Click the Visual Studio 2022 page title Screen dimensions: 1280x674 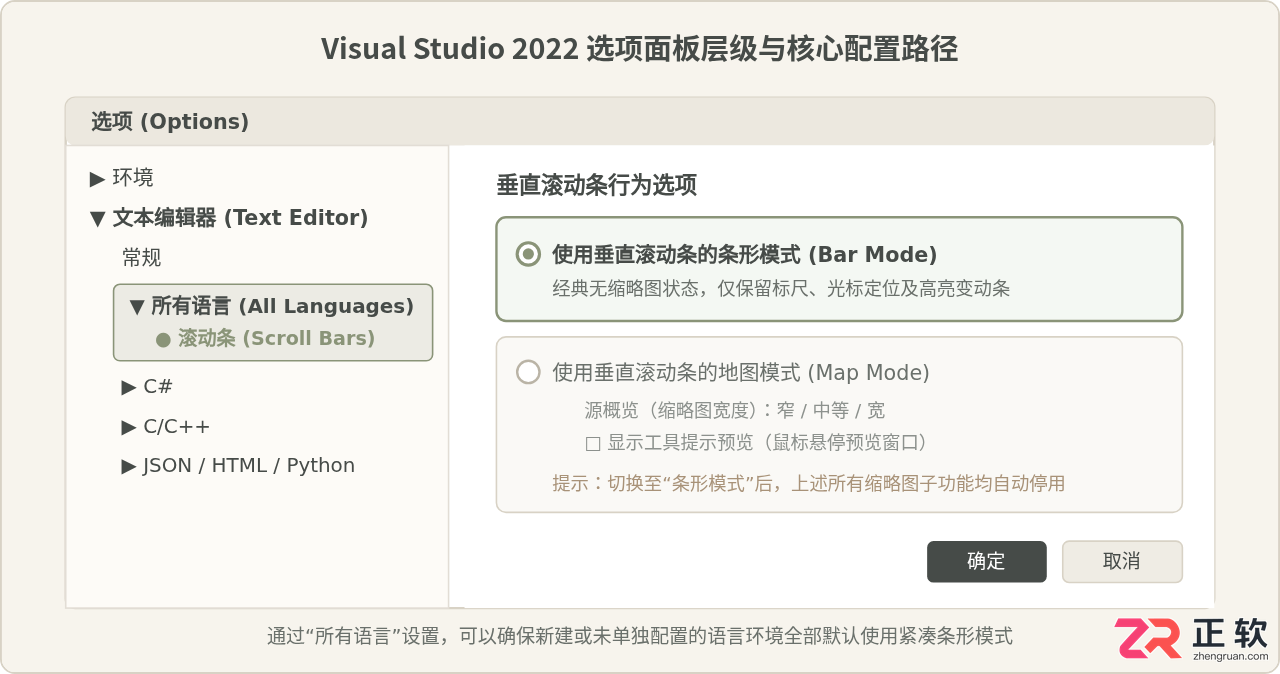[x=640, y=49]
